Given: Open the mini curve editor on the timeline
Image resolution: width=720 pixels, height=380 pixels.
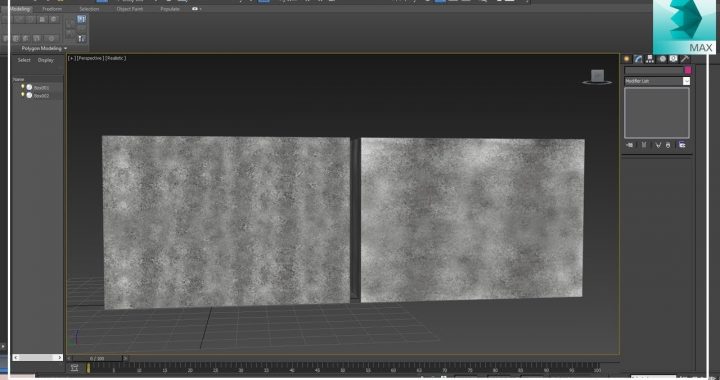Looking at the screenshot, I should coord(74,368).
